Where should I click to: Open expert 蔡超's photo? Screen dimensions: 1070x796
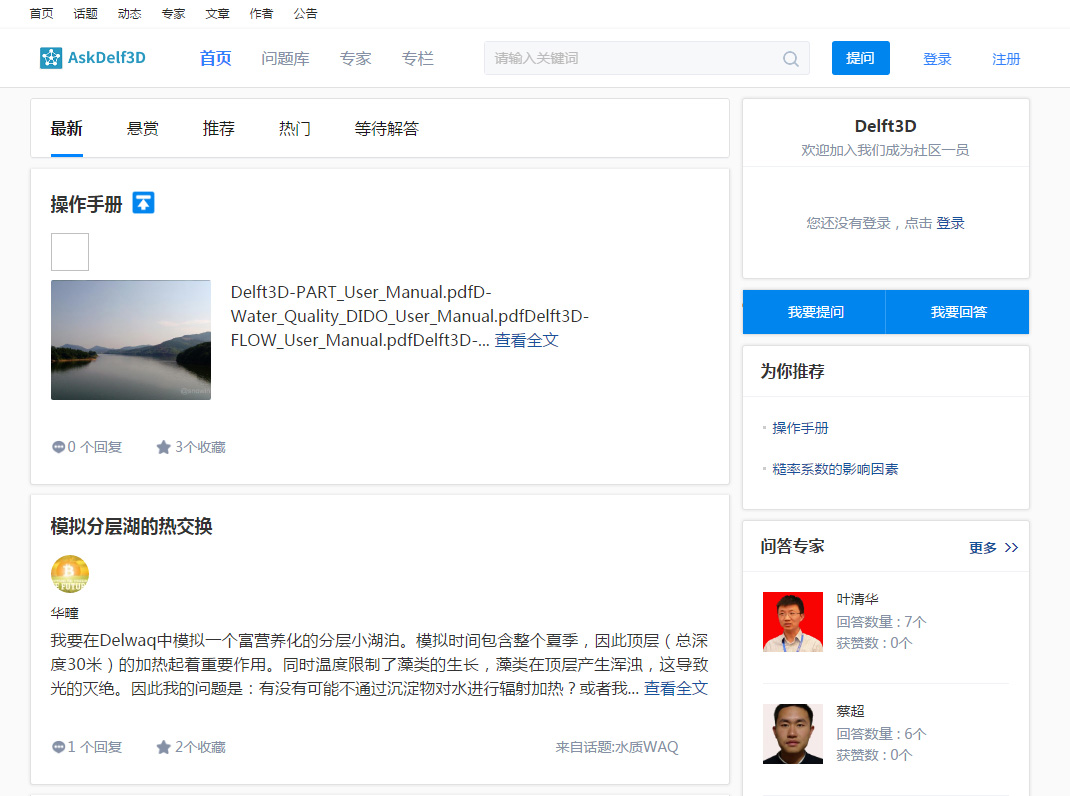[793, 734]
